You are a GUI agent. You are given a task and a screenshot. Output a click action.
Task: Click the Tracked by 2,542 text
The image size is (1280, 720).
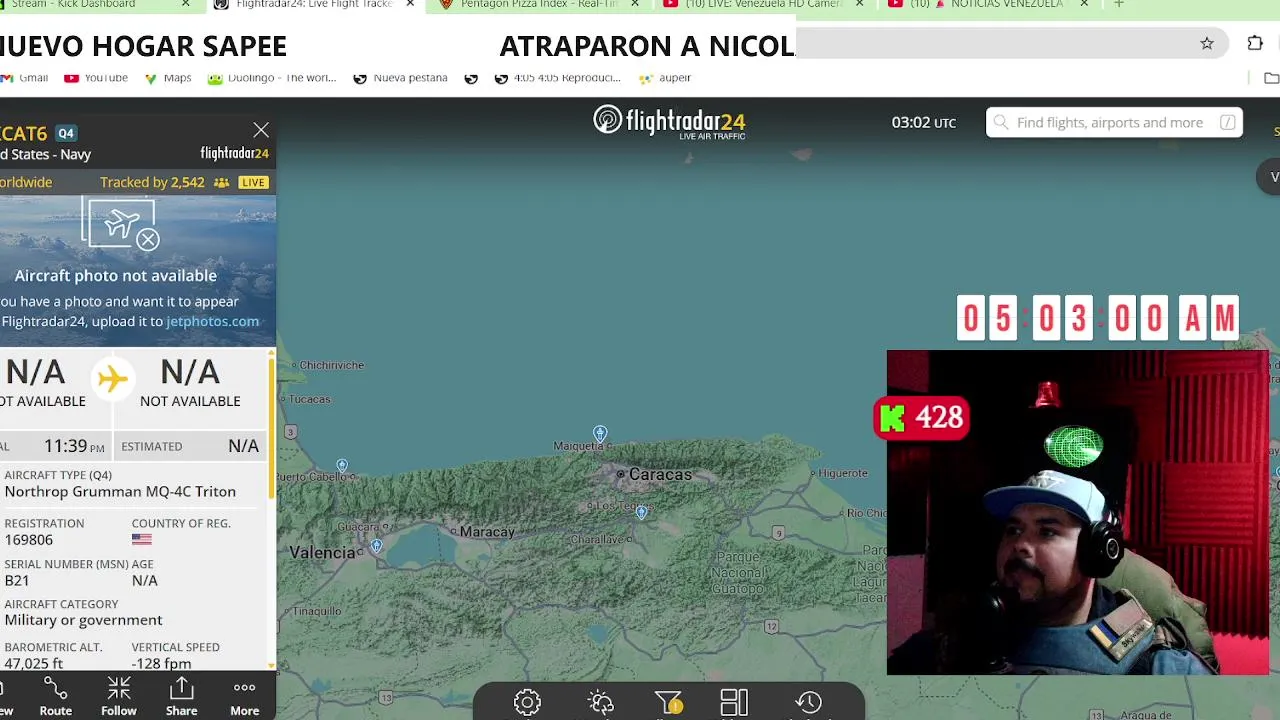click(152, 183)
